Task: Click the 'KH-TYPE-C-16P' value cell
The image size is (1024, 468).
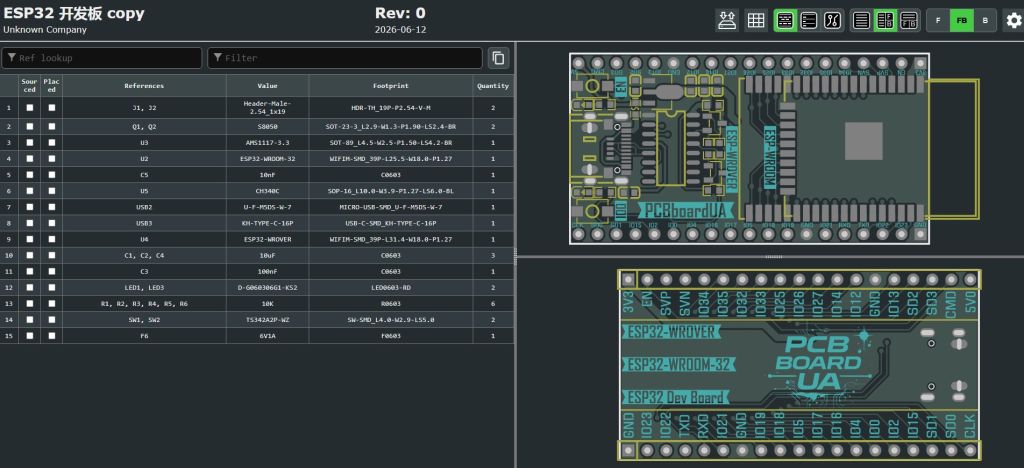Action: pyautogui.click(x=268, y=223)
